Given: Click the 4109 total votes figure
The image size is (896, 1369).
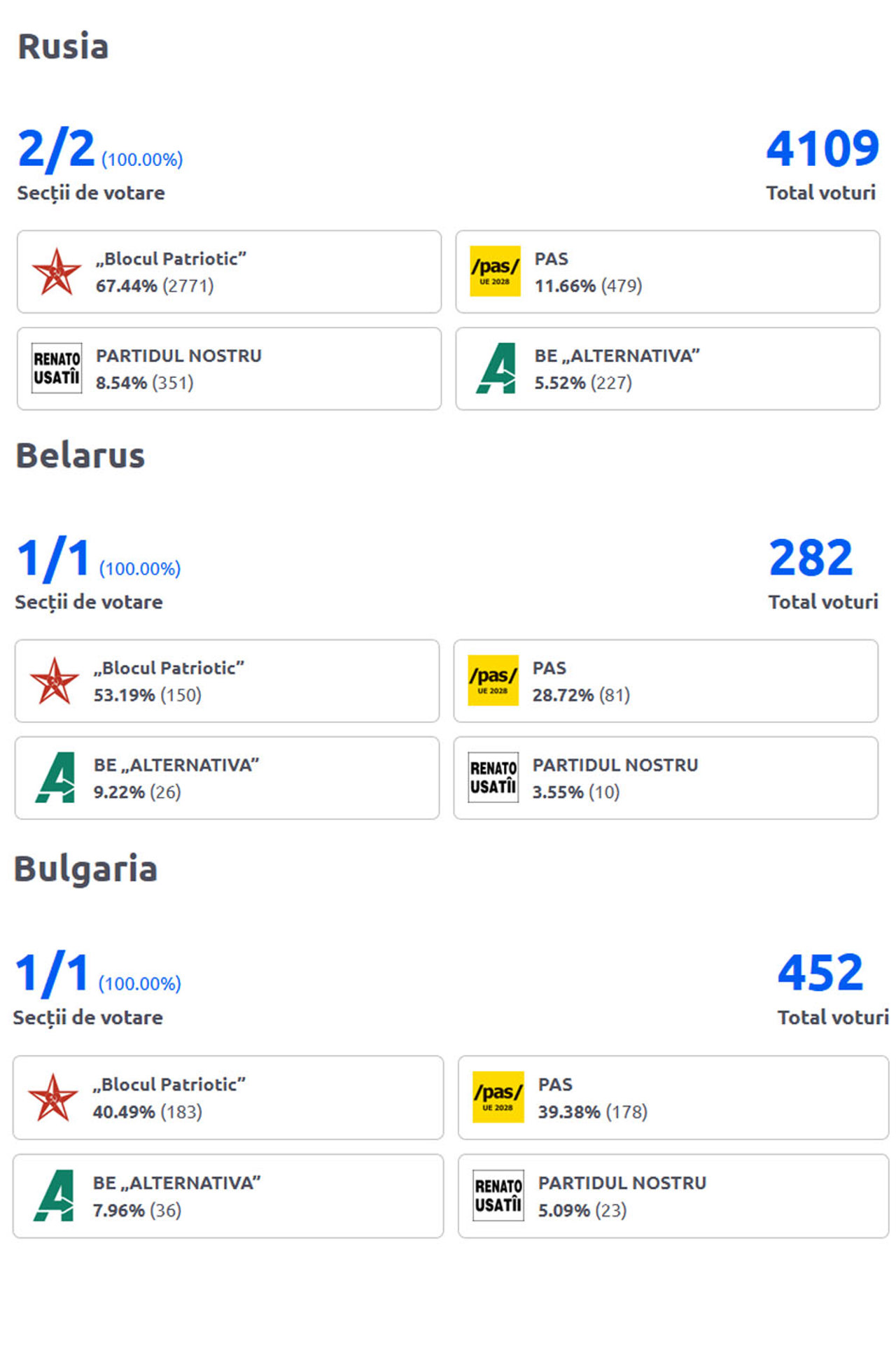Looking at the screenshot, I should pyautogui.click(x=822, y=148).
